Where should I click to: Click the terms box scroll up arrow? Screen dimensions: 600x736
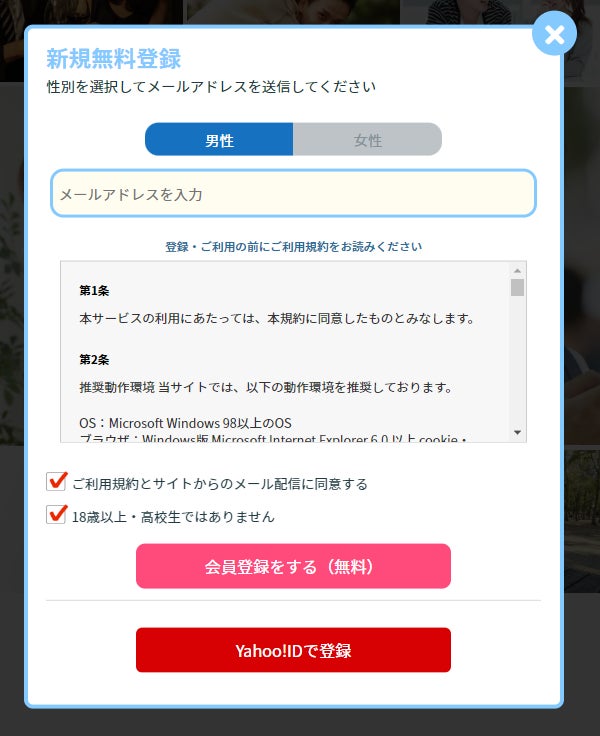point(517,271)
